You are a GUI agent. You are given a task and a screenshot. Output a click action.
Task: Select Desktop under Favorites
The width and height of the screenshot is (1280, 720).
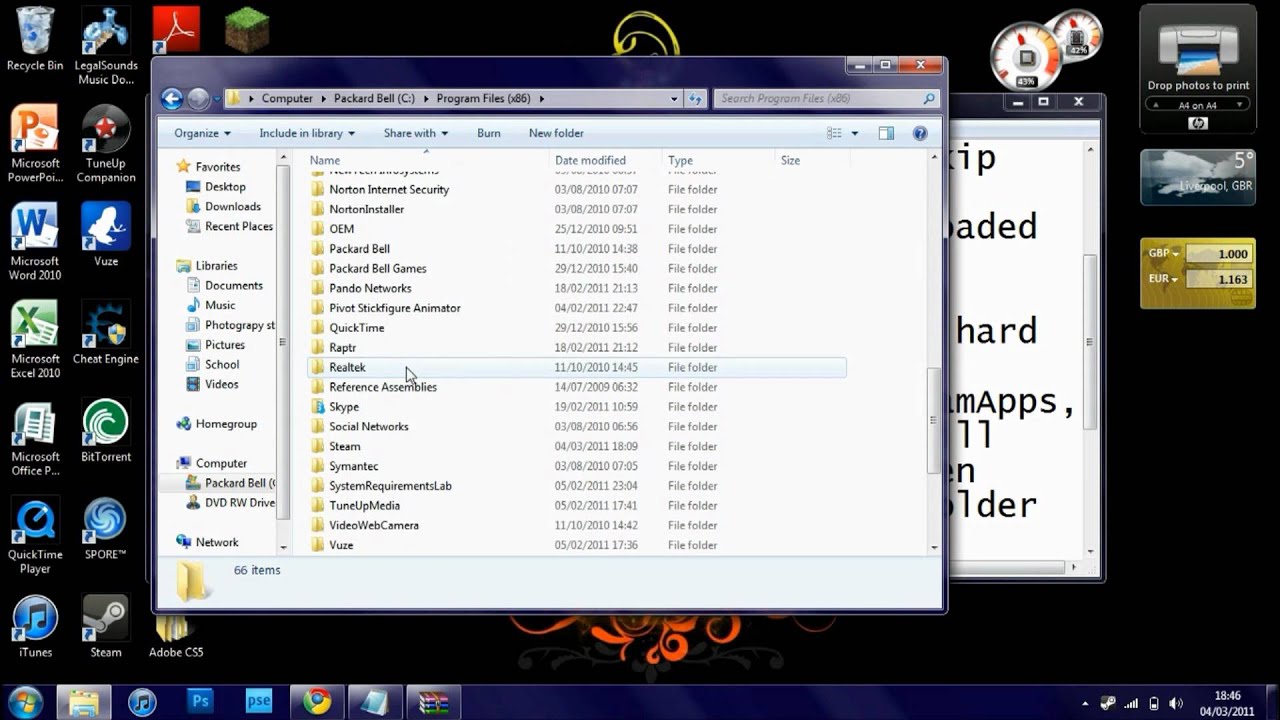pyautogui.click(x=225, y=187)
